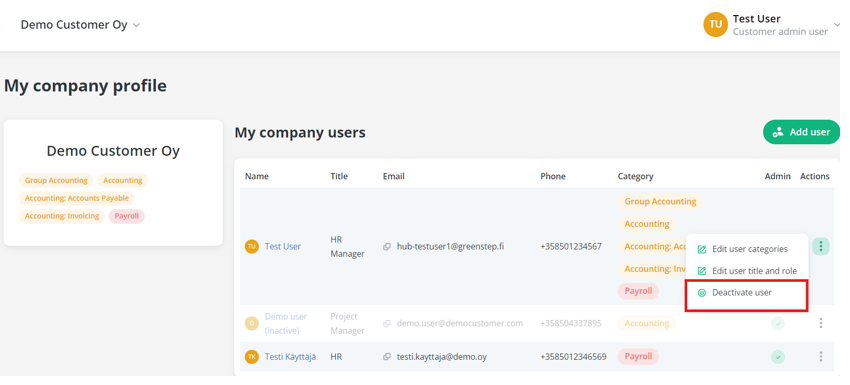Click the D avatar in Demo user row

tap(252, 324)
